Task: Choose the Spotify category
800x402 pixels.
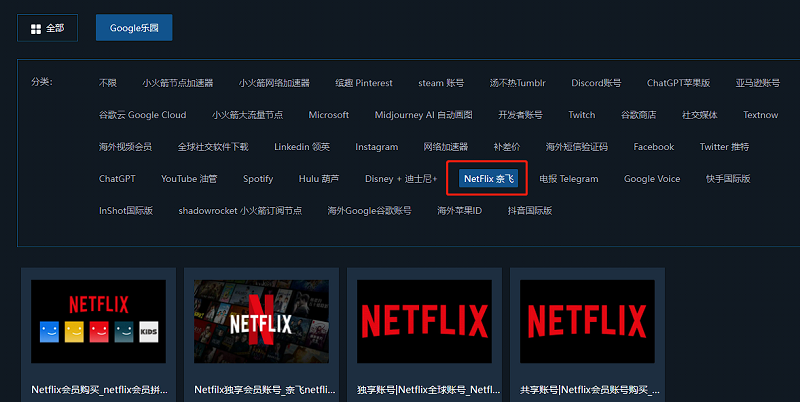Action: pyautogui.click(x=258, y=179)
